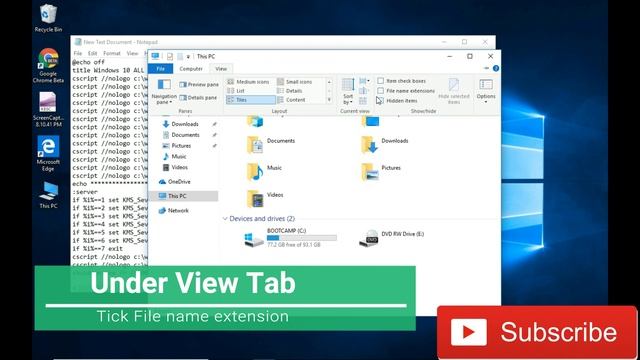This screenshot has height=360, width=640.
Task: Switch to the View tab
Action: point(221,69)
